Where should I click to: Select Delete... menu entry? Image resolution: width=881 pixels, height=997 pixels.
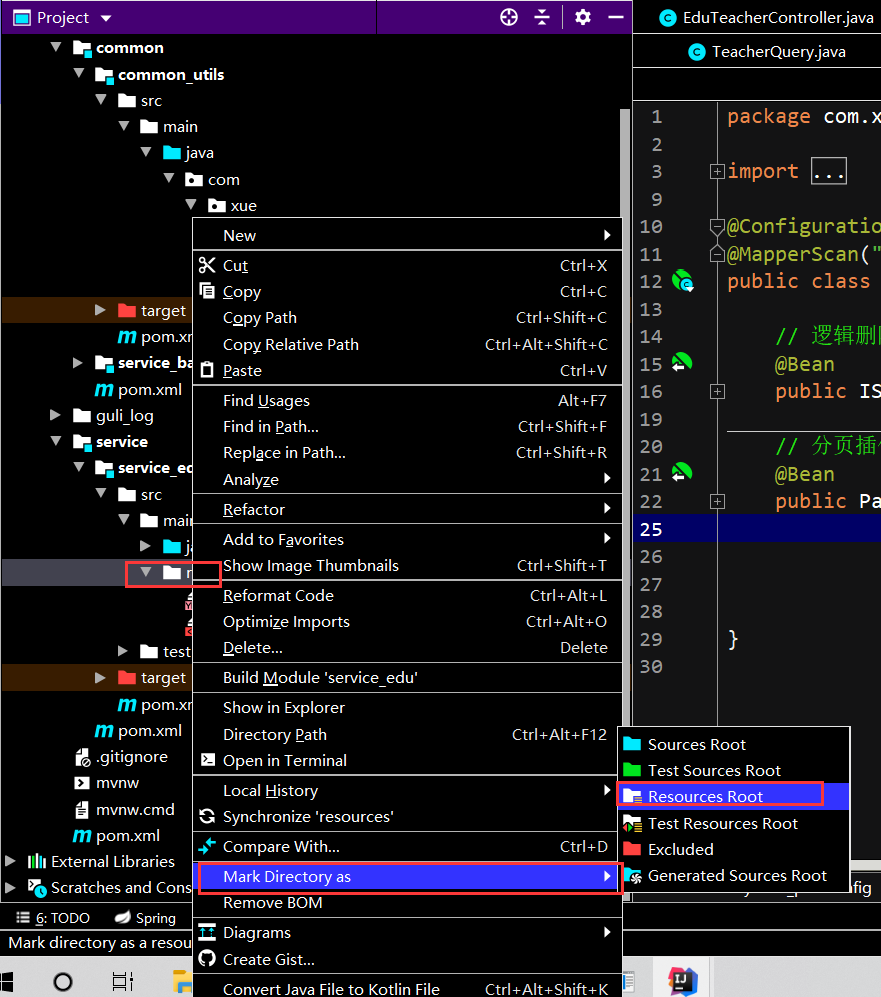407,648
